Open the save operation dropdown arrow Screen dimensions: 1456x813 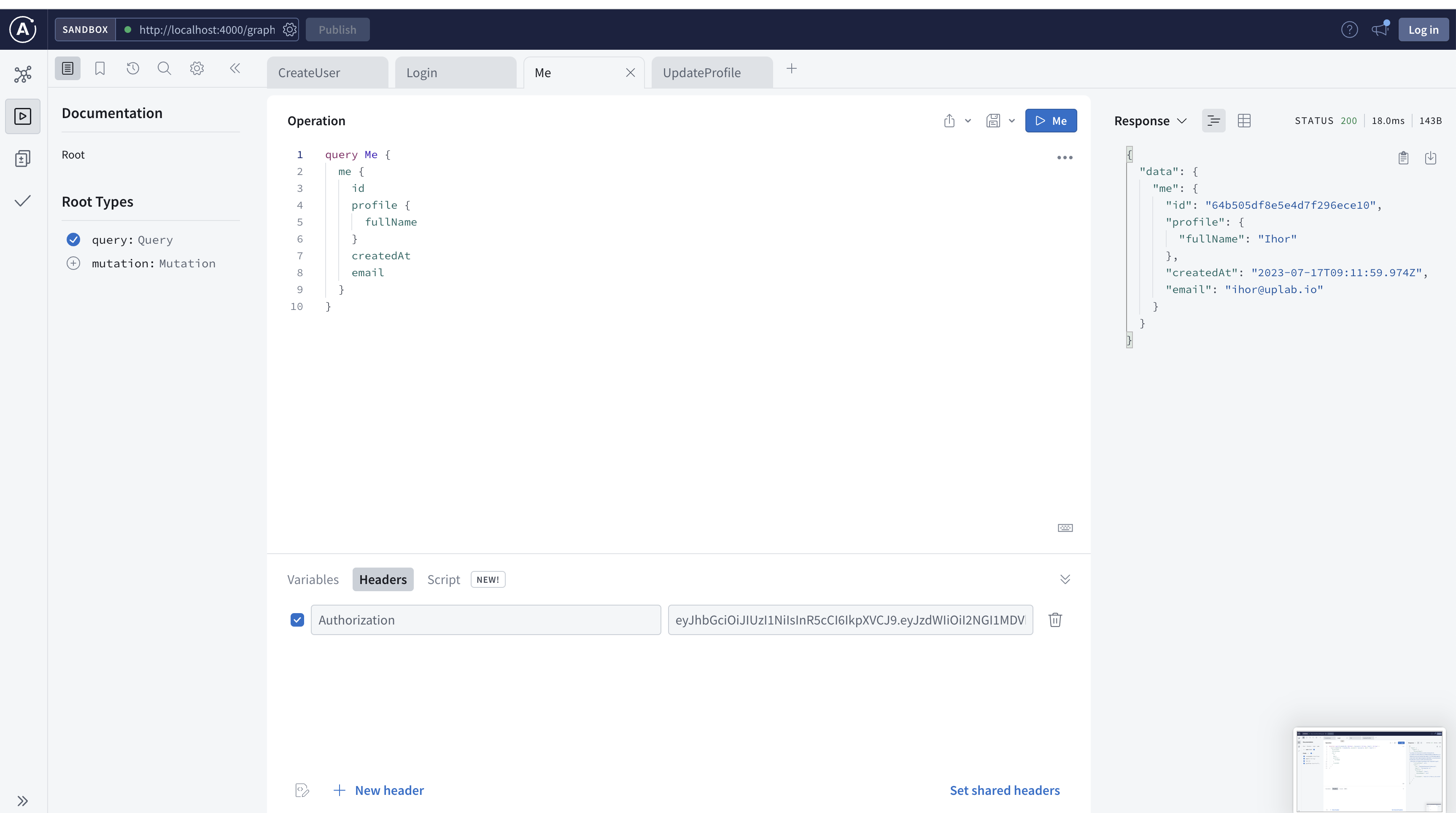coord(1012,120)
